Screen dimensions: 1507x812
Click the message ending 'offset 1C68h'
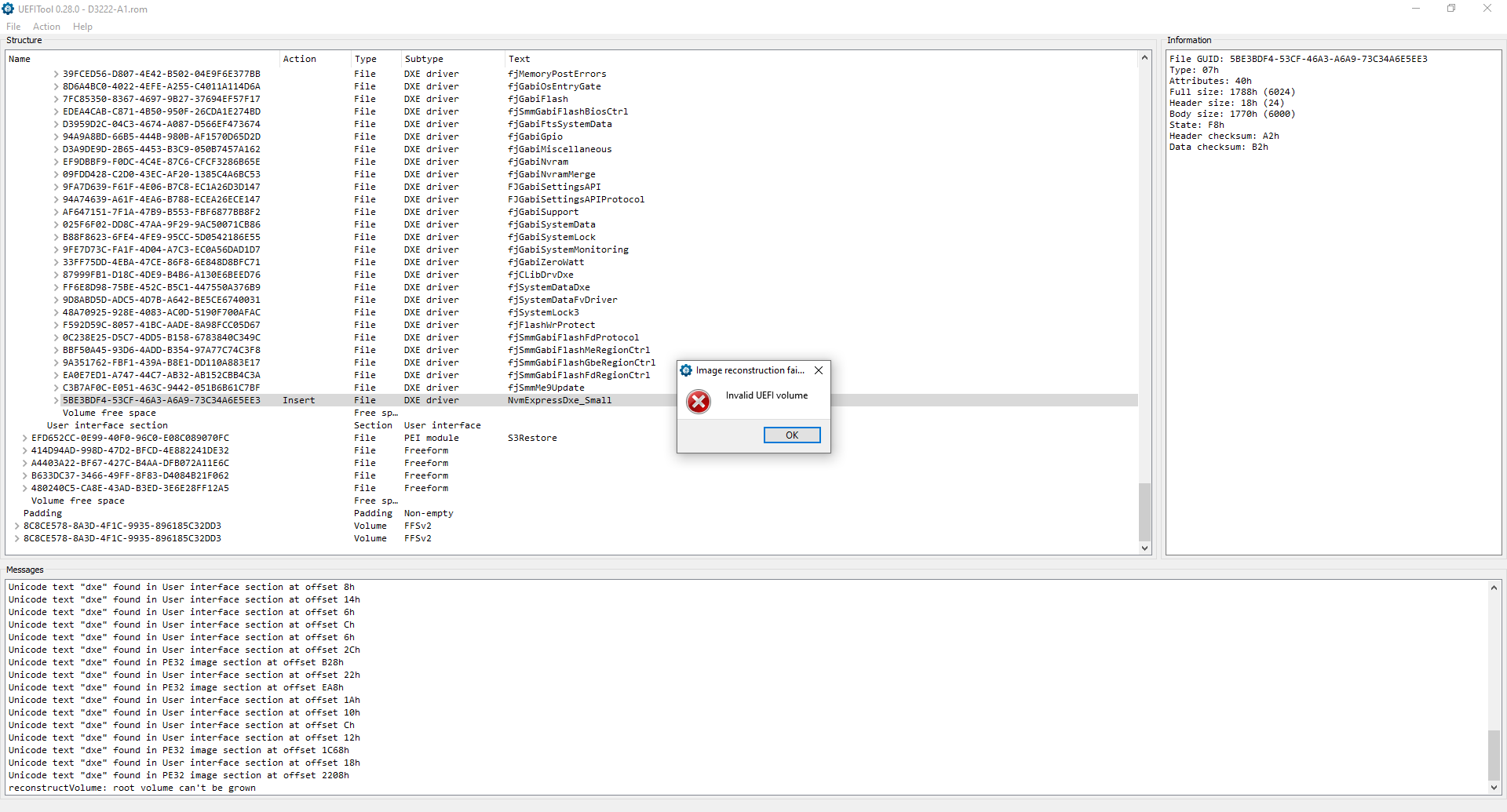click(x=178, y=750)
